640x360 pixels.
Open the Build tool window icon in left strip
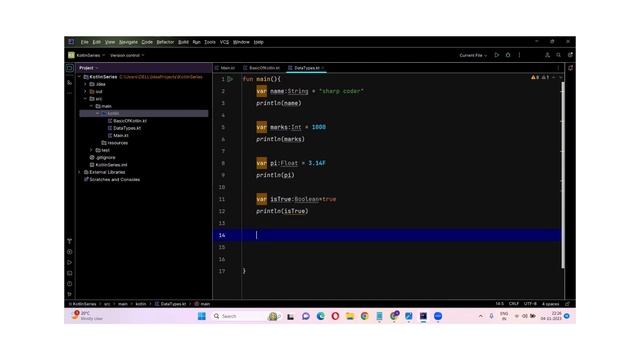70,242
